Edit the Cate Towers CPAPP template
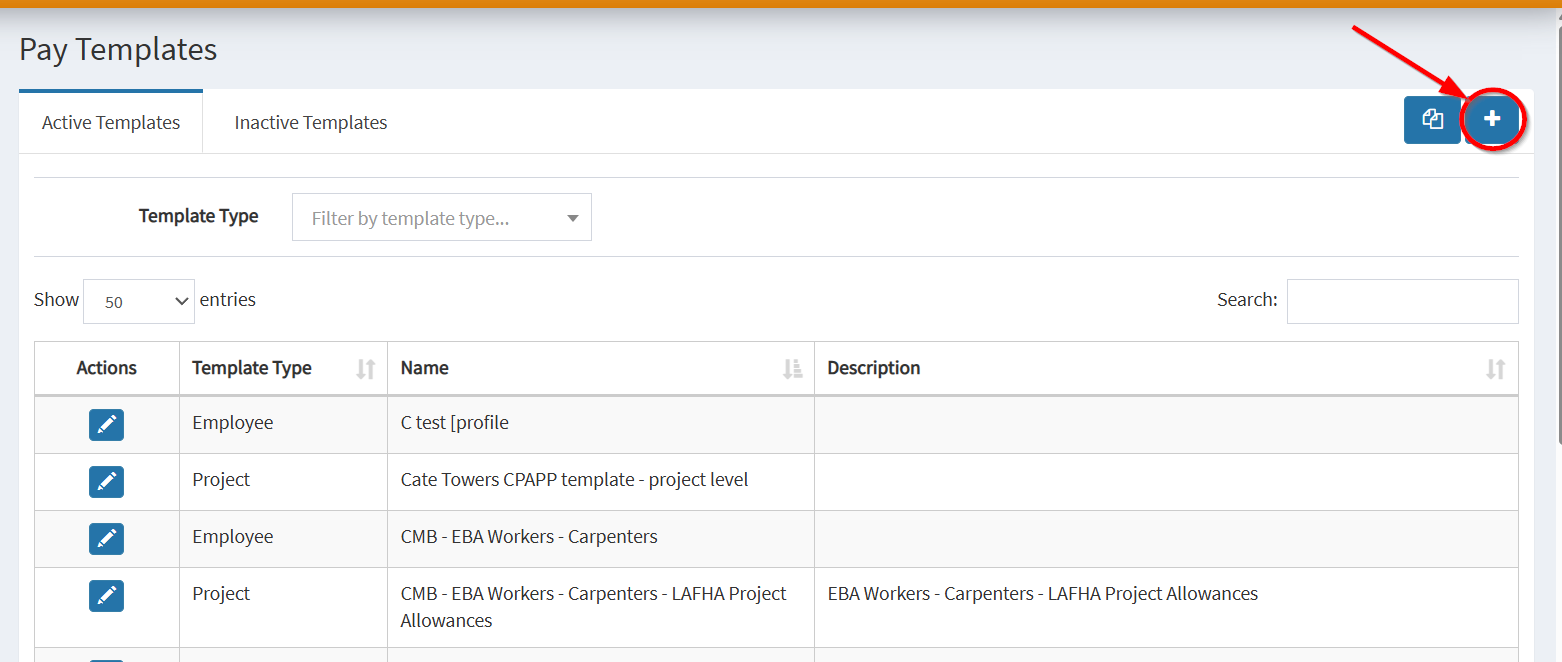This screenshot has width=1562, height=662. click(106, 482)
